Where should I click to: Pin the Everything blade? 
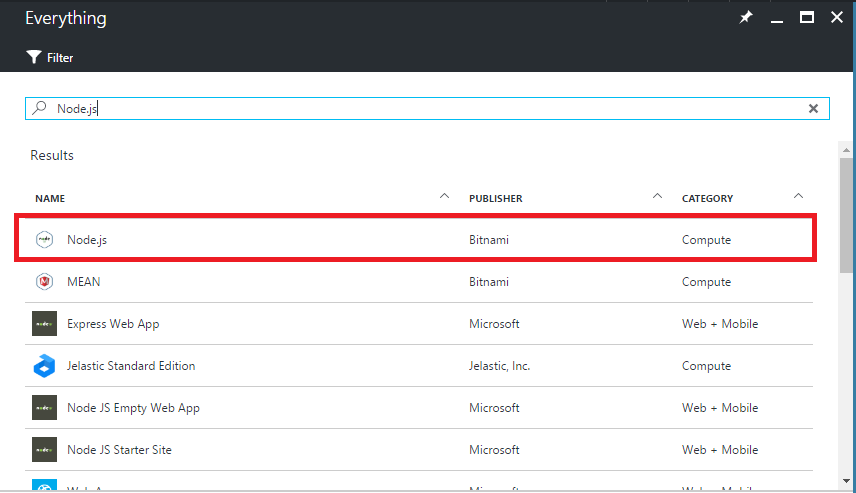tap(745, 18)
